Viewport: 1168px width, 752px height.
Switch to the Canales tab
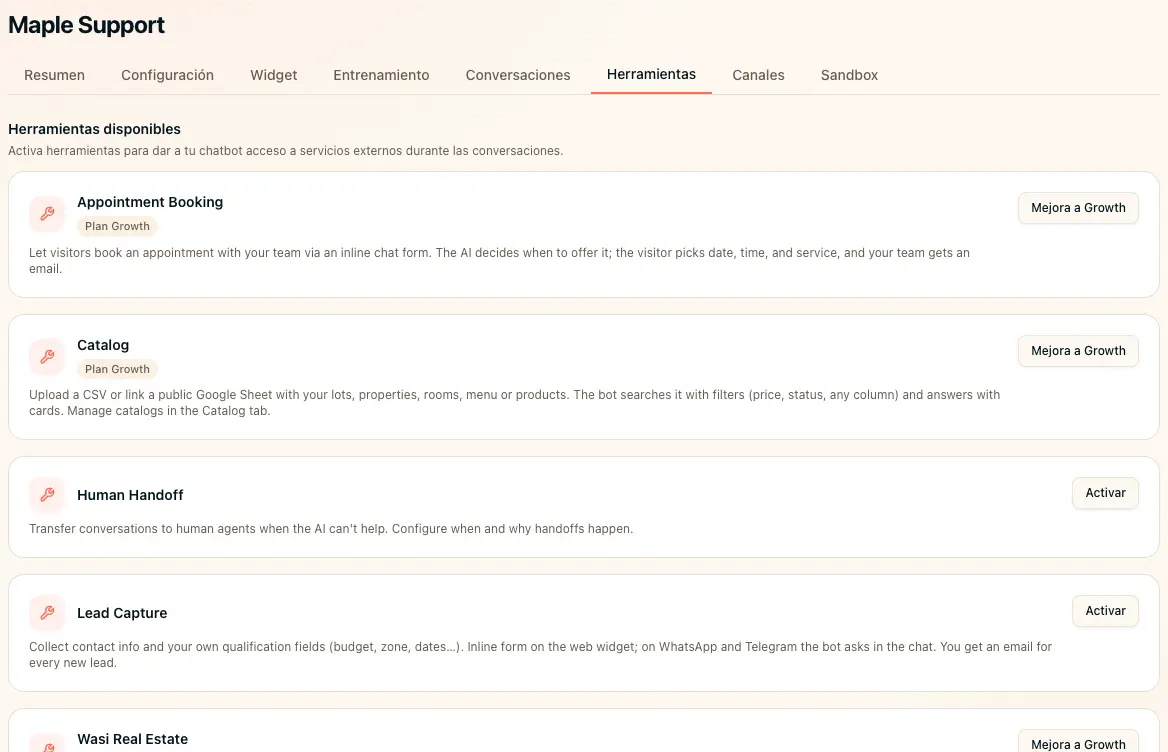click(758, 75)
